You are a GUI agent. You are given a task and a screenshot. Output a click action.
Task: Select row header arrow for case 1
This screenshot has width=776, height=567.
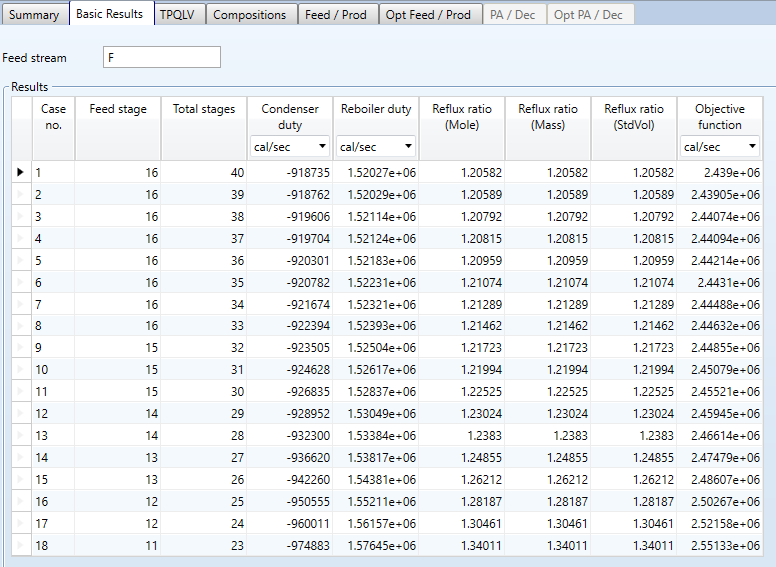pyautogui.click(x=21, y=172)
